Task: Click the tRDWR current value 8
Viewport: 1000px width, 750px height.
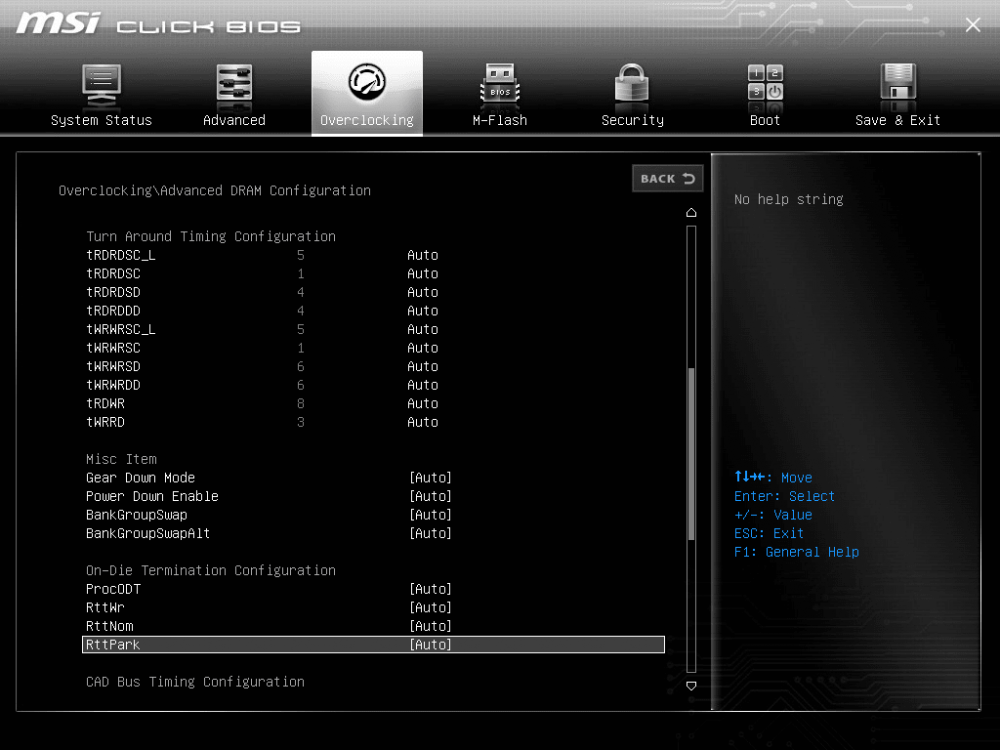Action: pos(300,404)
